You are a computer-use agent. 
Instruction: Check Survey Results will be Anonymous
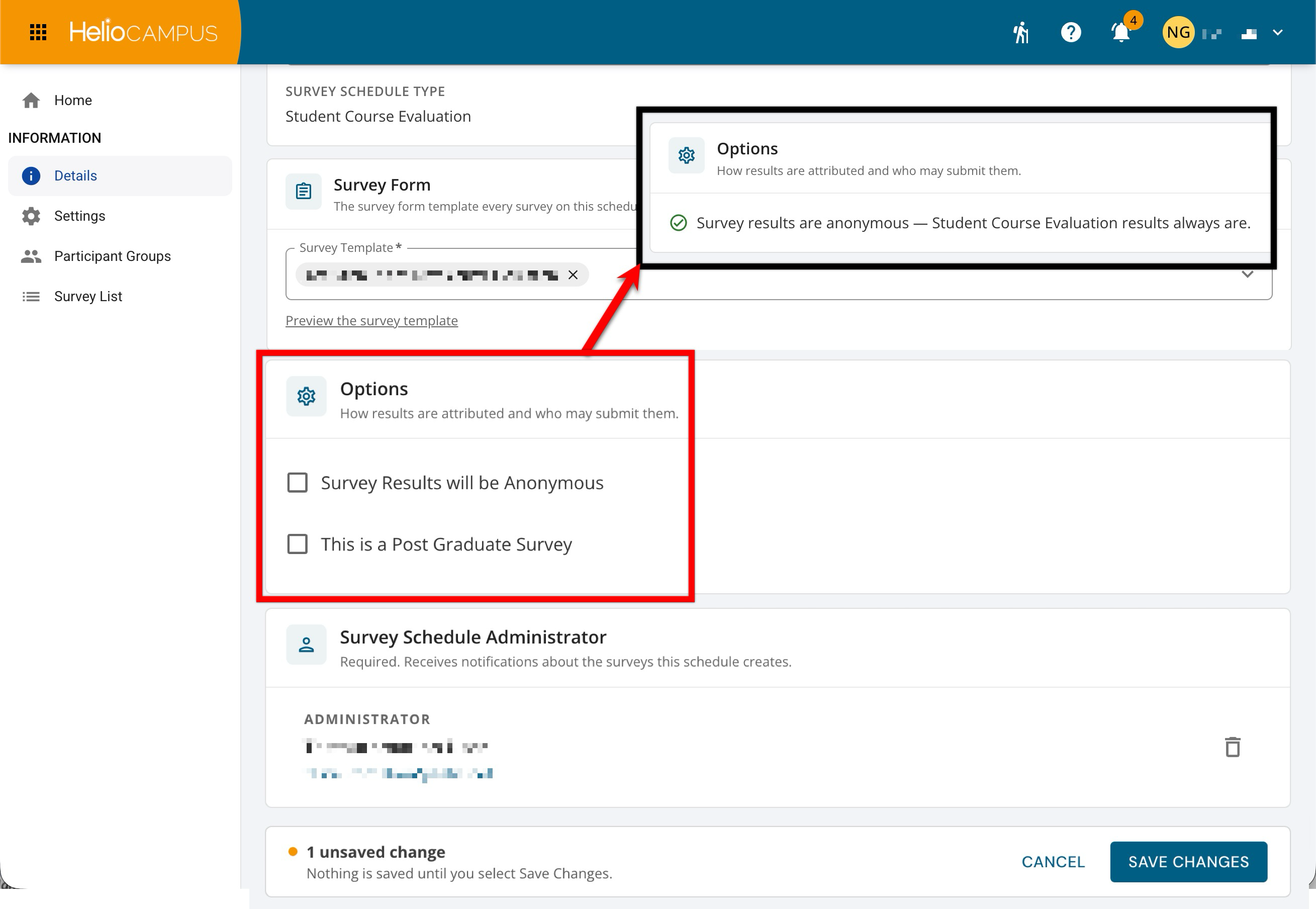pos(297,483)
